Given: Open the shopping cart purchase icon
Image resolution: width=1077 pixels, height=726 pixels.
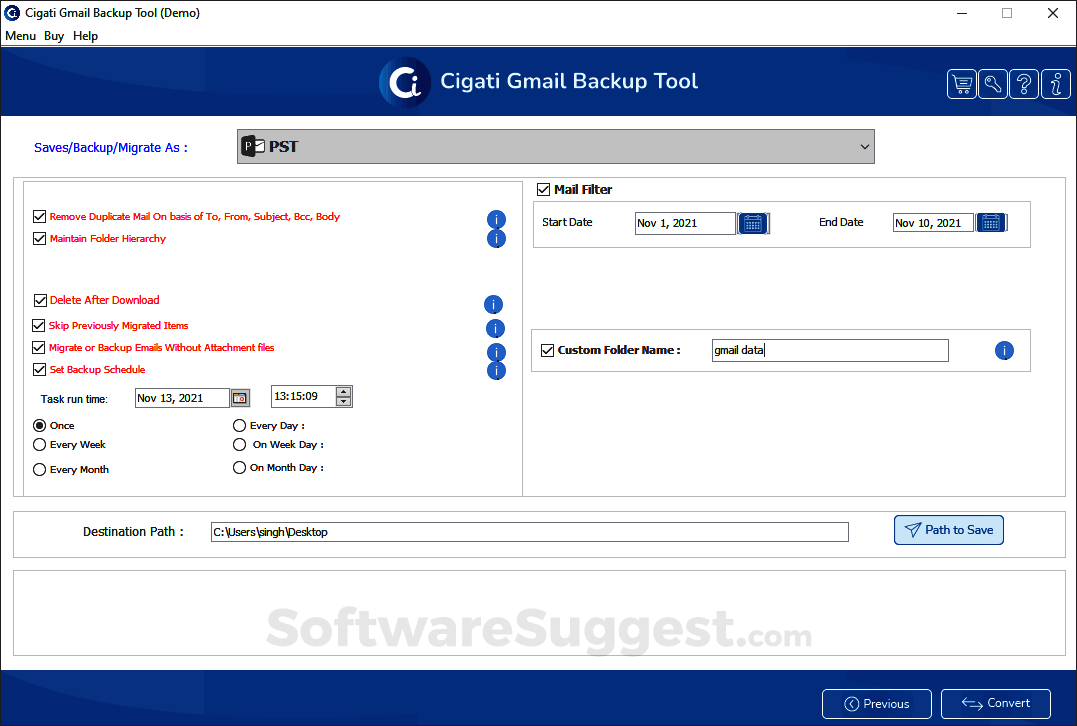Looking at the screenshot, I should (x=961, y=84).
